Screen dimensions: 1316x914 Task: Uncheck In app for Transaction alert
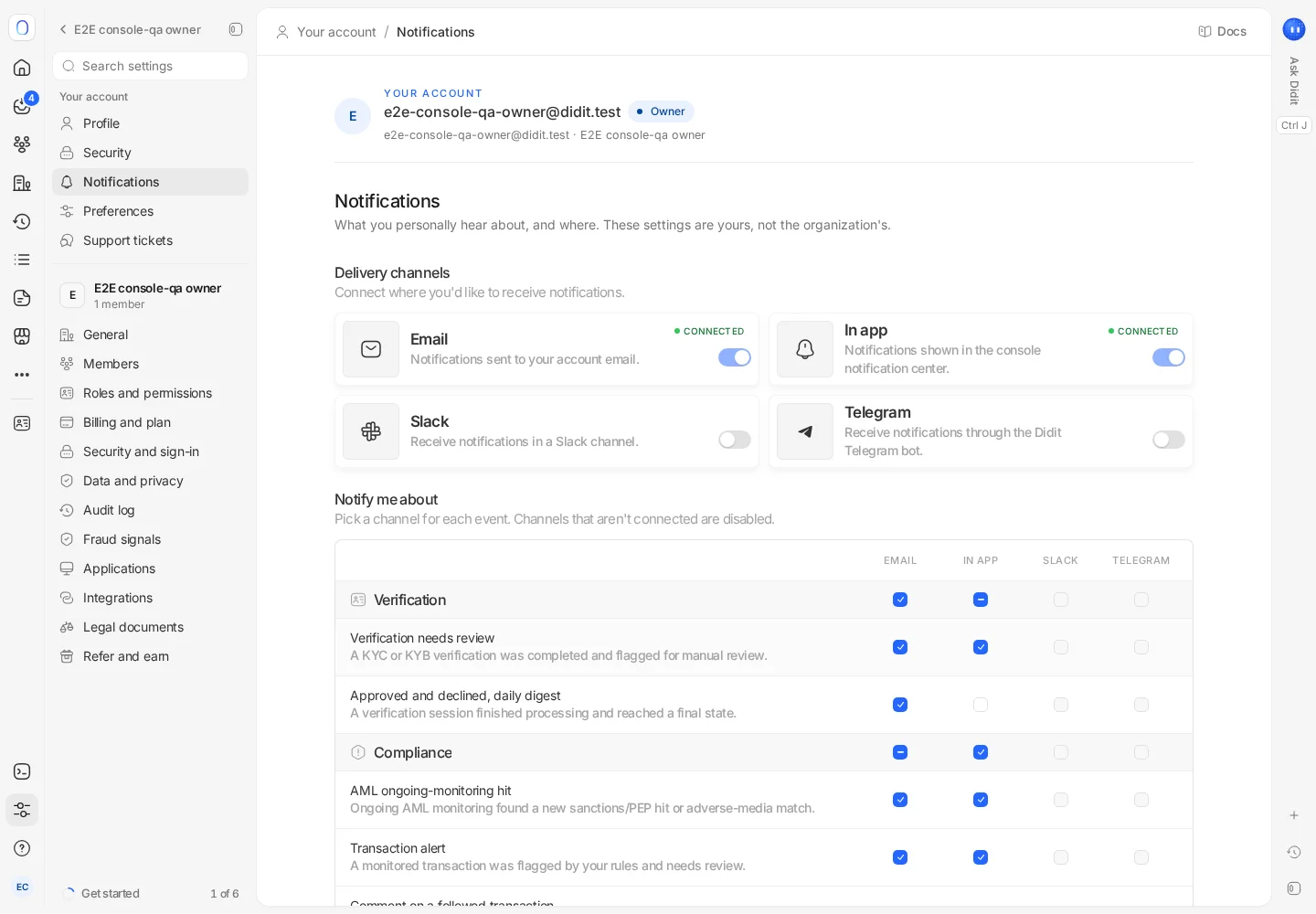point(981,857)
